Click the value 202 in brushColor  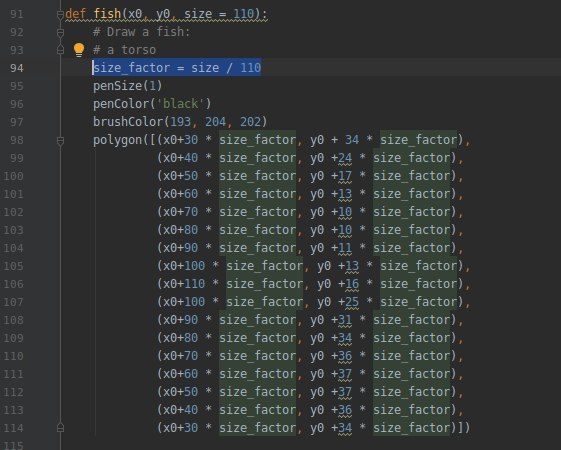[250, 122]
